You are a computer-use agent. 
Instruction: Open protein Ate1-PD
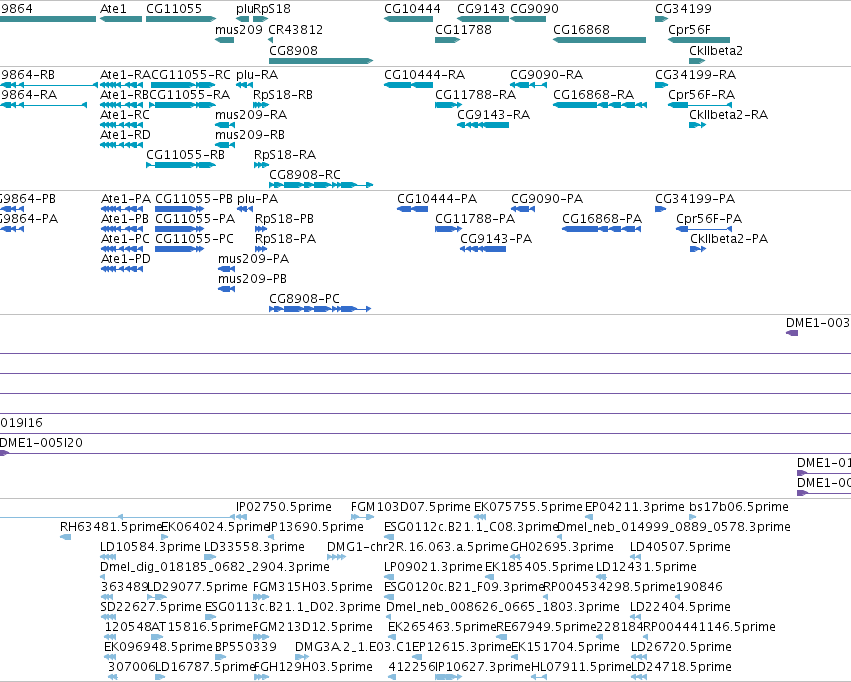[x=125, y=259]
